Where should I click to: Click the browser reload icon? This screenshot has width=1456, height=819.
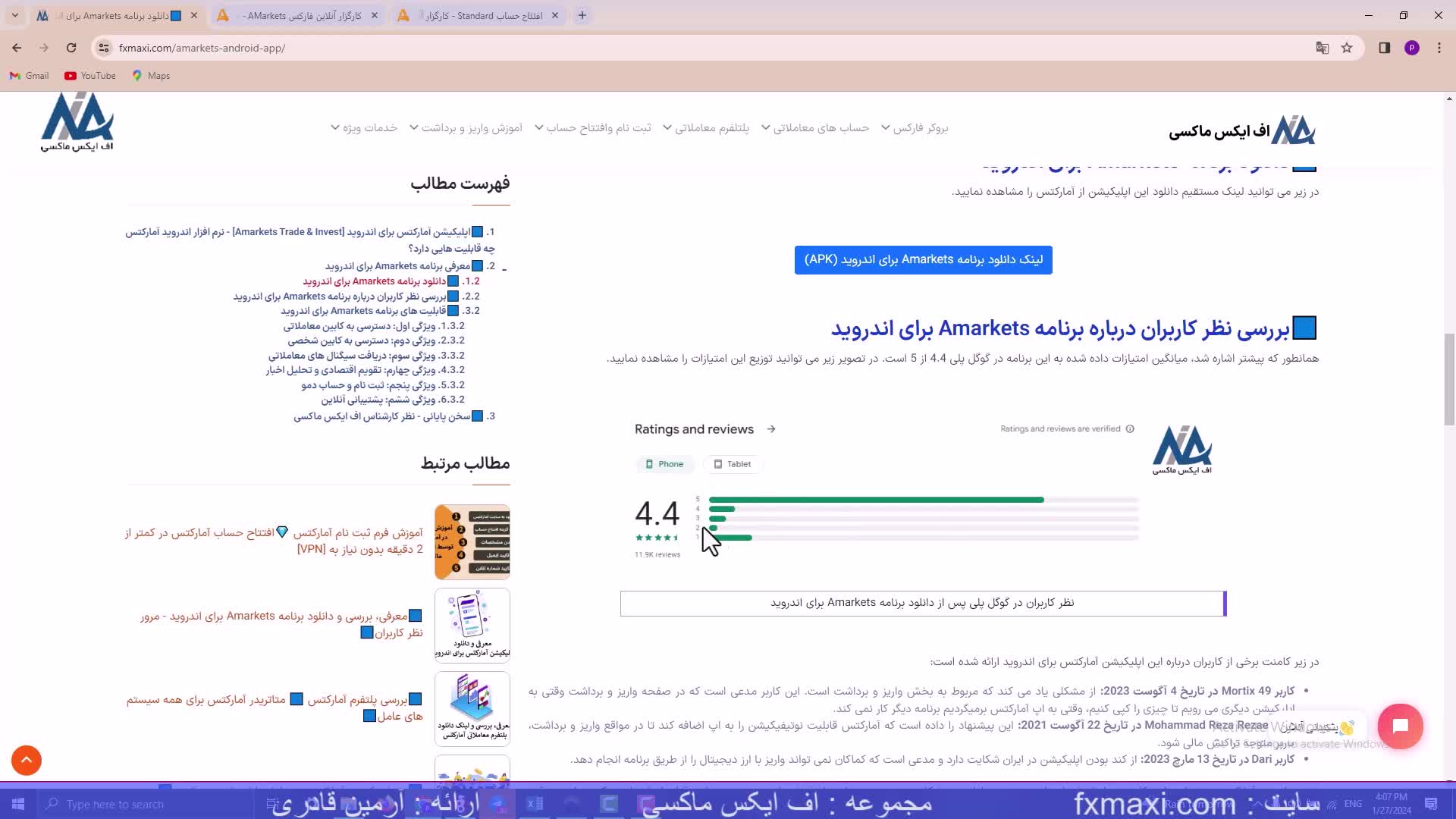[71, 48]
